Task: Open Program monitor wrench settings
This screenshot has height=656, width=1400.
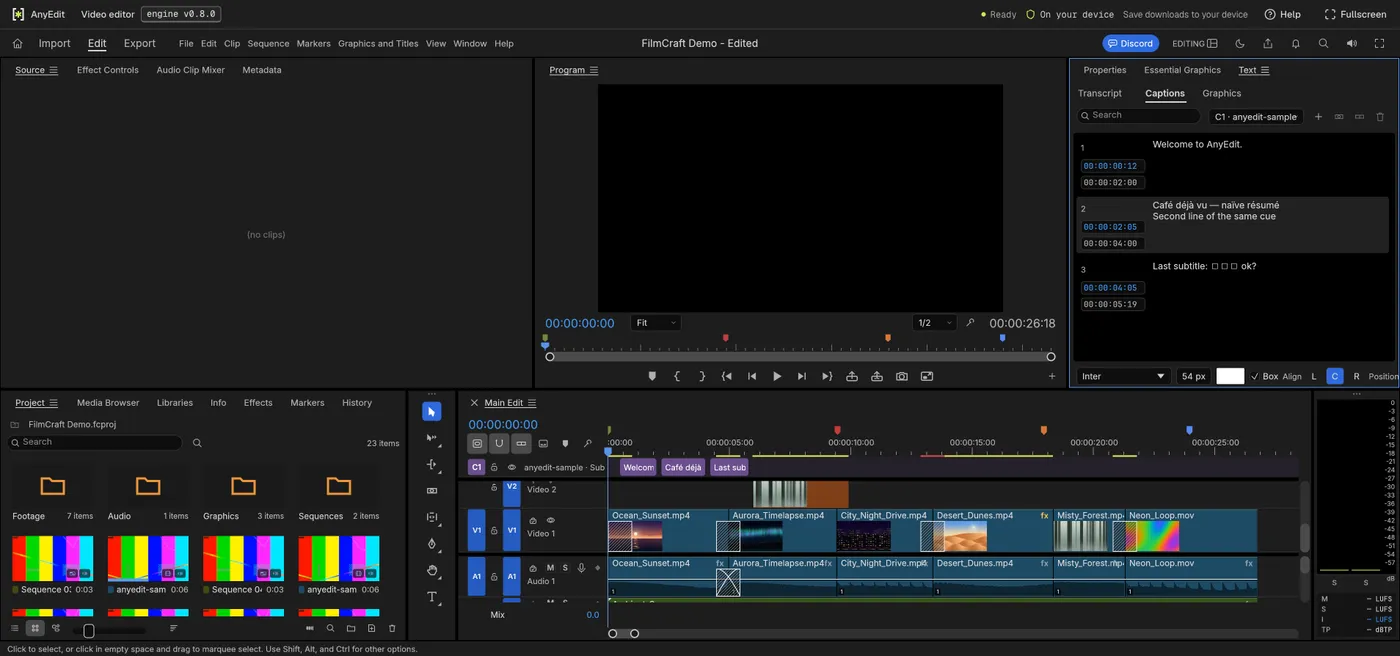Action: [970, 323]
